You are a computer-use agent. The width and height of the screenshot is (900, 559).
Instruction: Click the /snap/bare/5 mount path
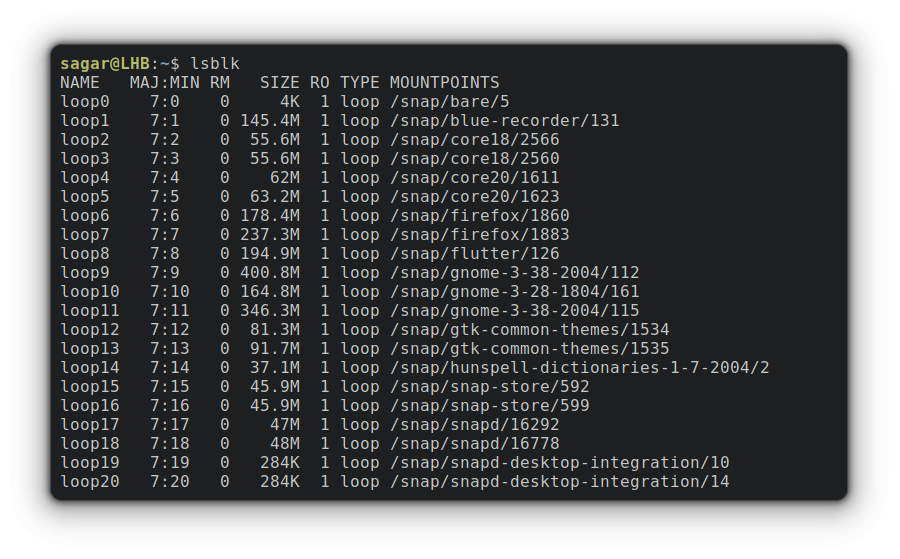[x=449, y=102]
